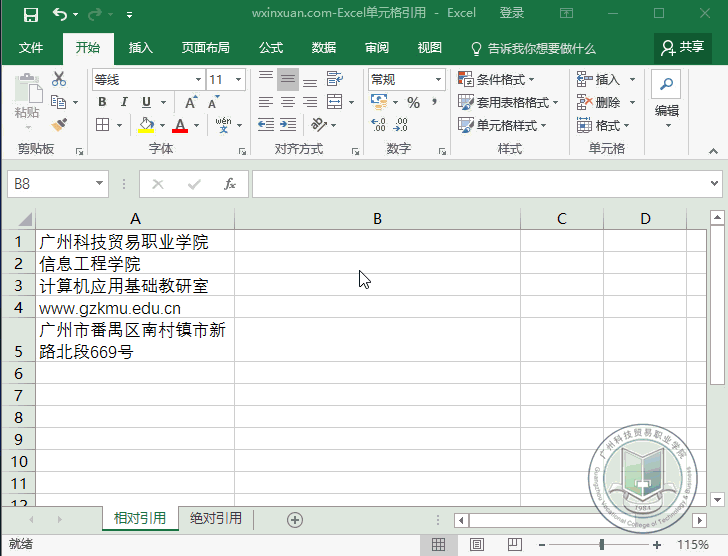Click the Percent Style button
Screen dimensions: 728x556
(x=412, y=102)
